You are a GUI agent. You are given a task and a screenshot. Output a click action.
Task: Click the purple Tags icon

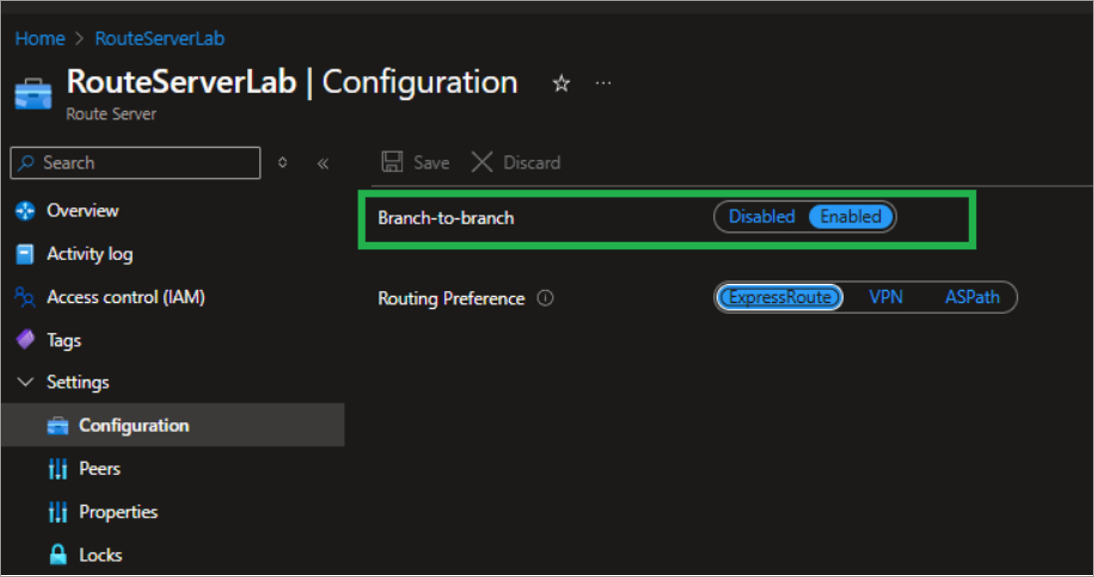click(26, 340)
